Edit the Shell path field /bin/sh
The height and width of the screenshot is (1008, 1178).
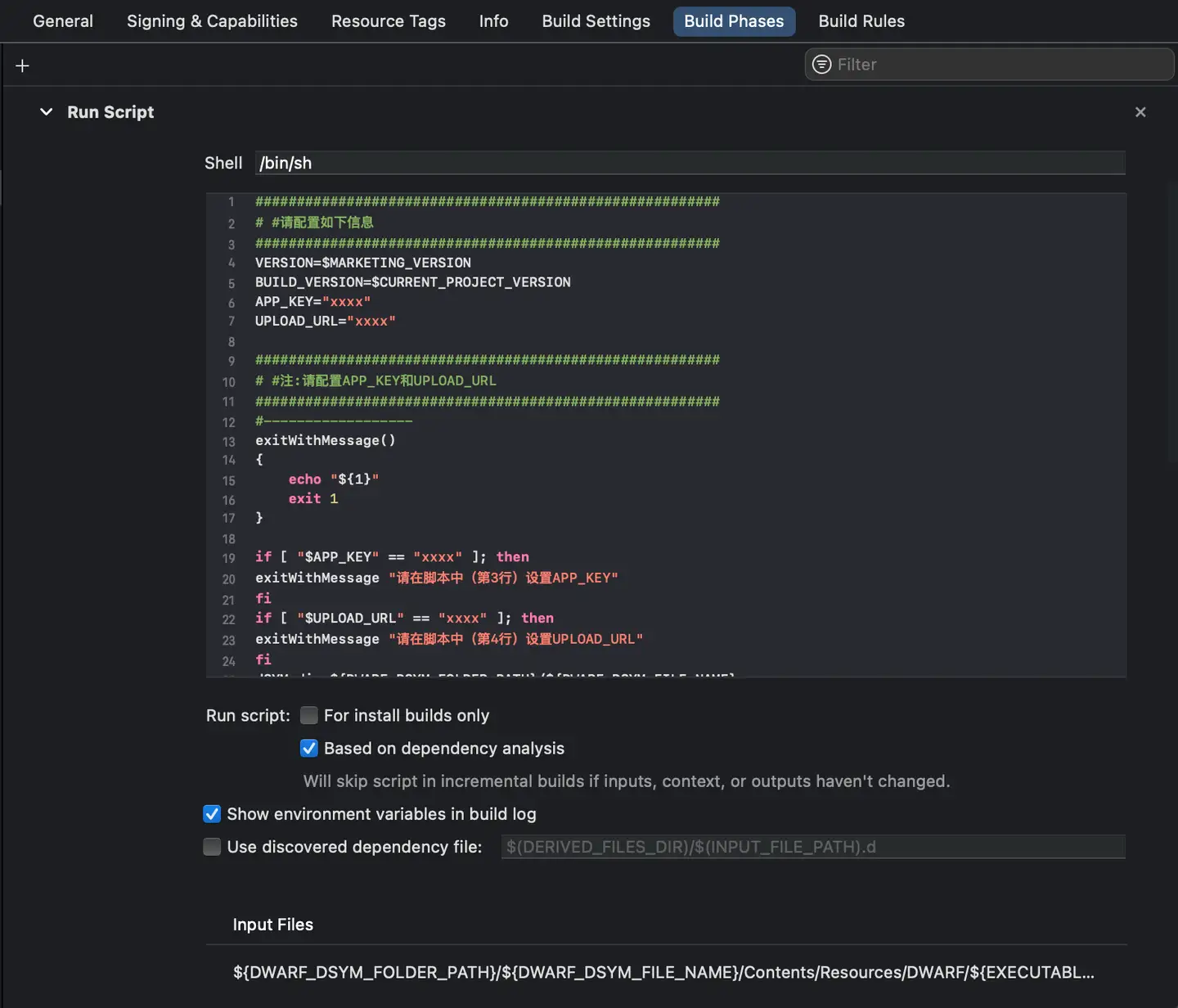pyautogui.click(x=690, y=163)
